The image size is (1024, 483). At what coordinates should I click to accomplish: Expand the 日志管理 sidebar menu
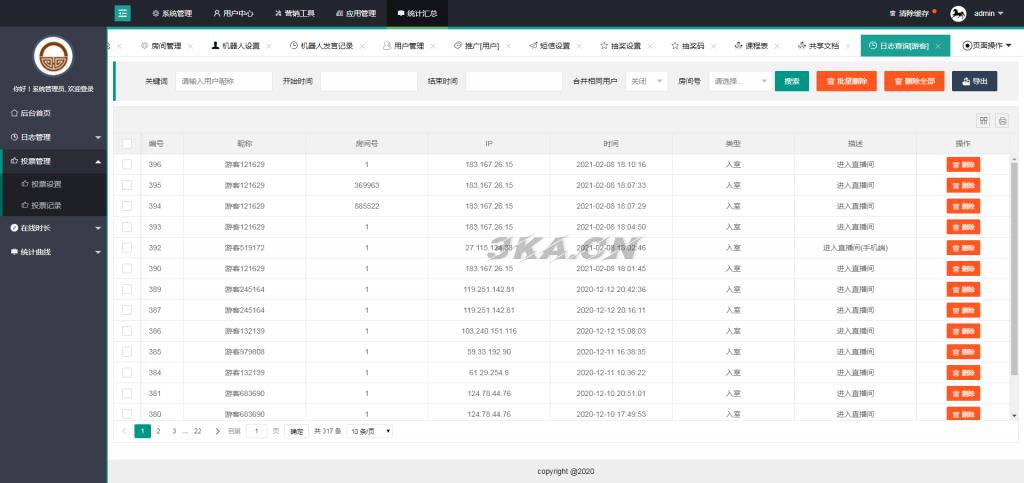53,137
